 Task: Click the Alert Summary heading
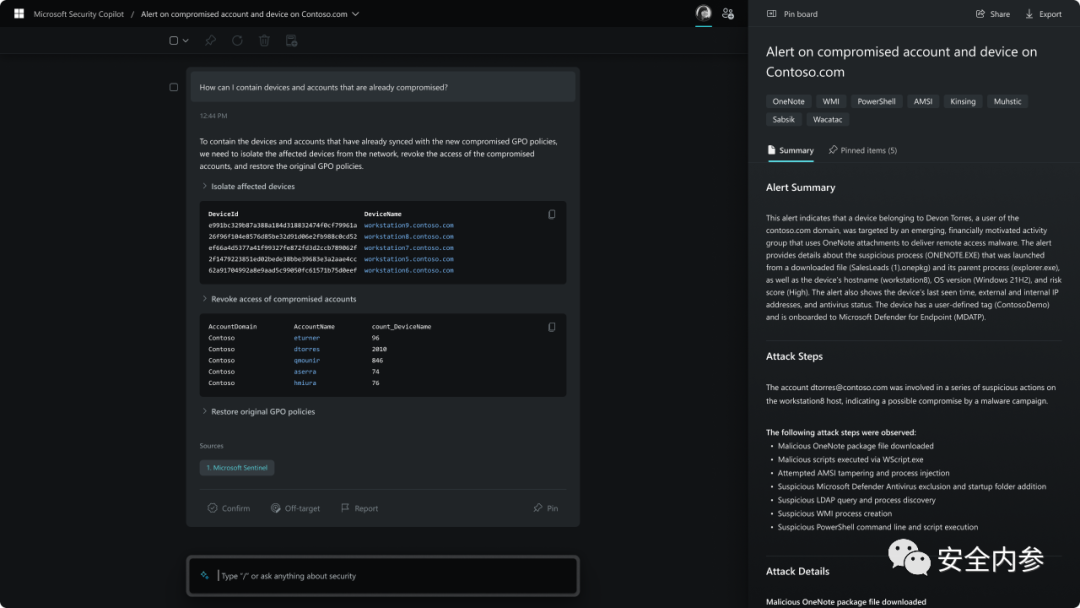(x=800, y=187)
